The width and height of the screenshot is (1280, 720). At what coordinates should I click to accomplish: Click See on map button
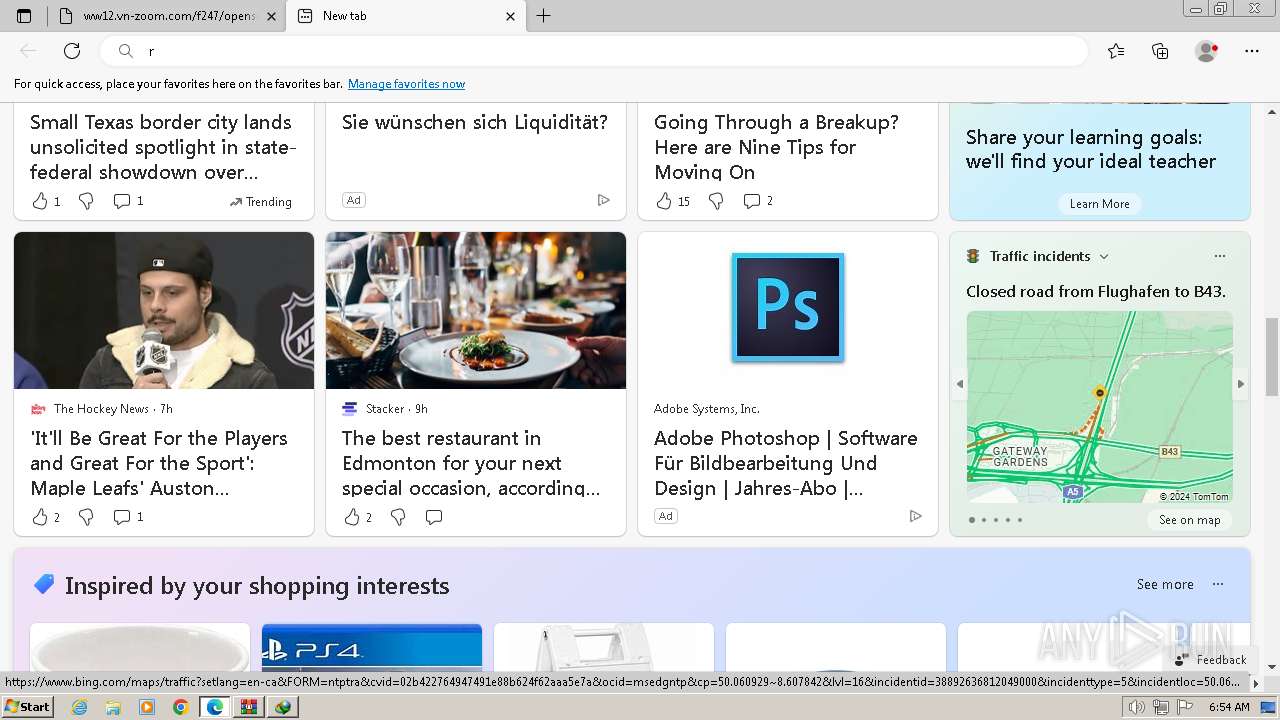click(x=1190, y=520)
